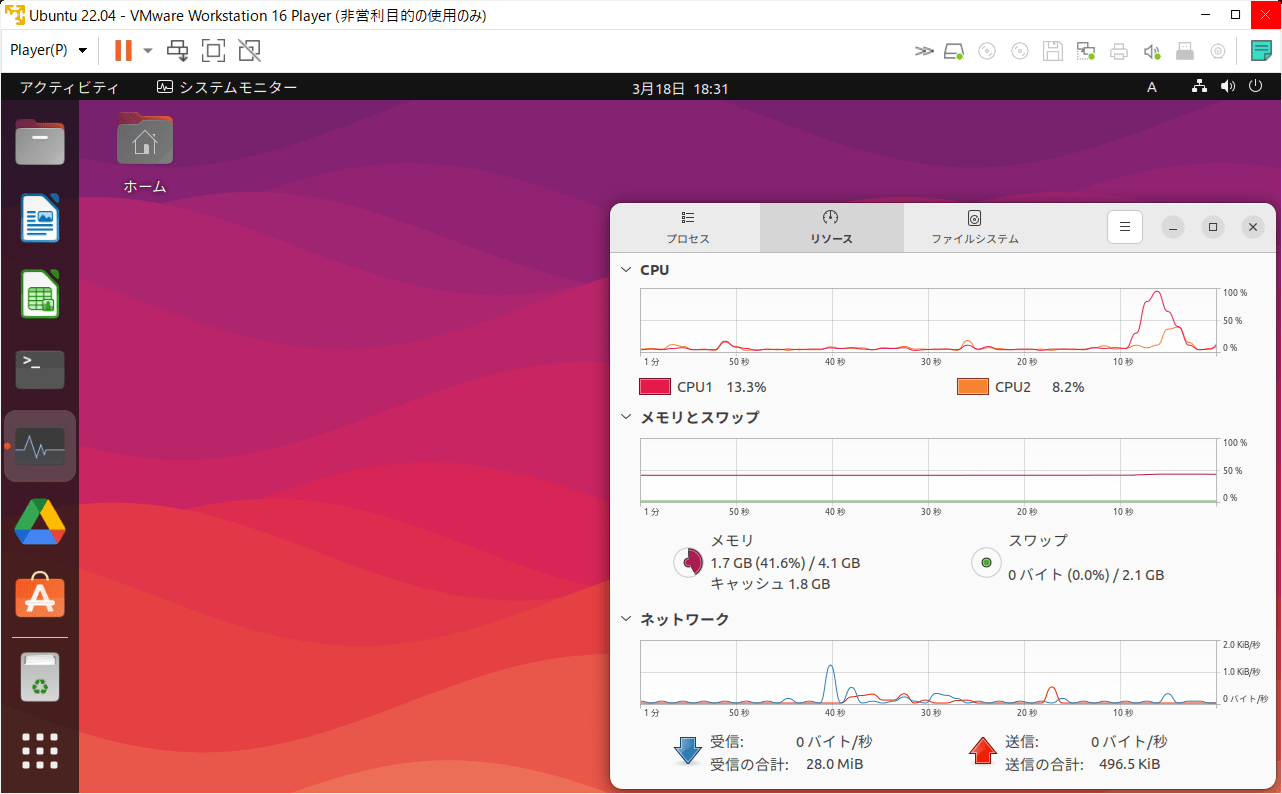Launch LibreOffice Writer from the dock
This screenshot has width=1282, height=794.
coord(40,218)
